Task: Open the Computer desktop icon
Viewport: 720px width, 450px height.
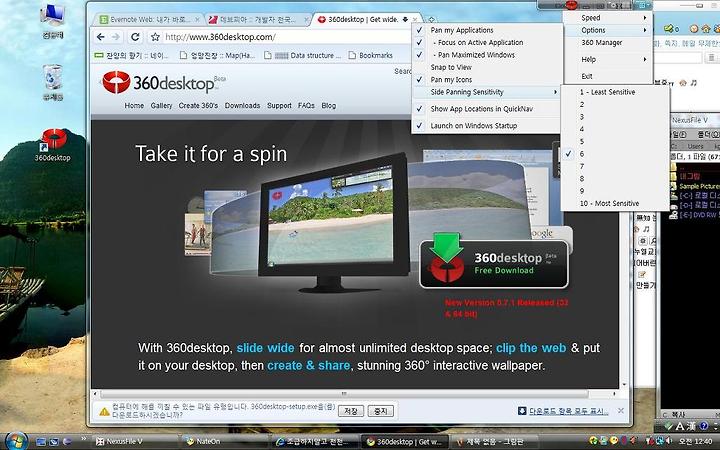Action: click(53, 21)
